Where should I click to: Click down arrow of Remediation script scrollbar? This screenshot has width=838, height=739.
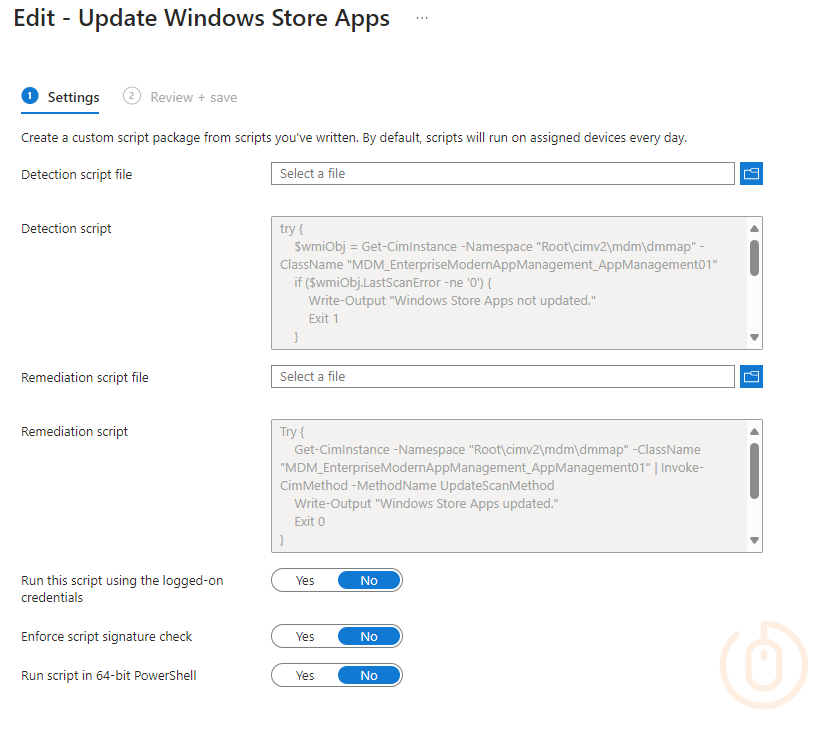pos(754,541)
